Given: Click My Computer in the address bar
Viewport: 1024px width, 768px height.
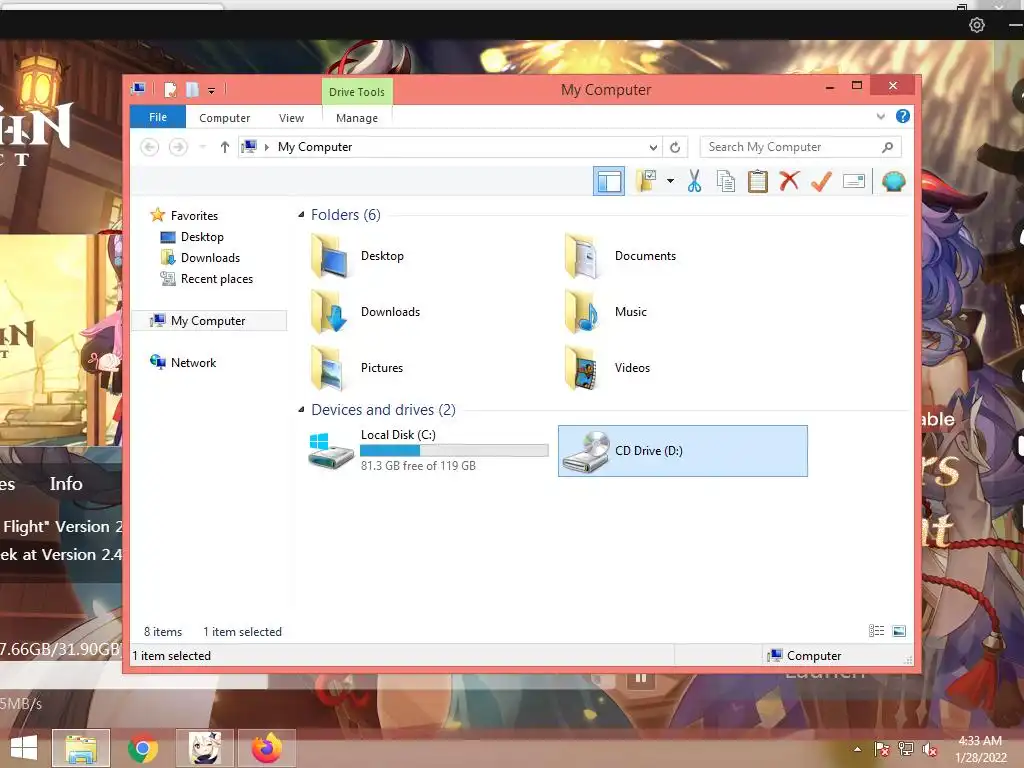Looking at the screenshot, I should [315, 147].
